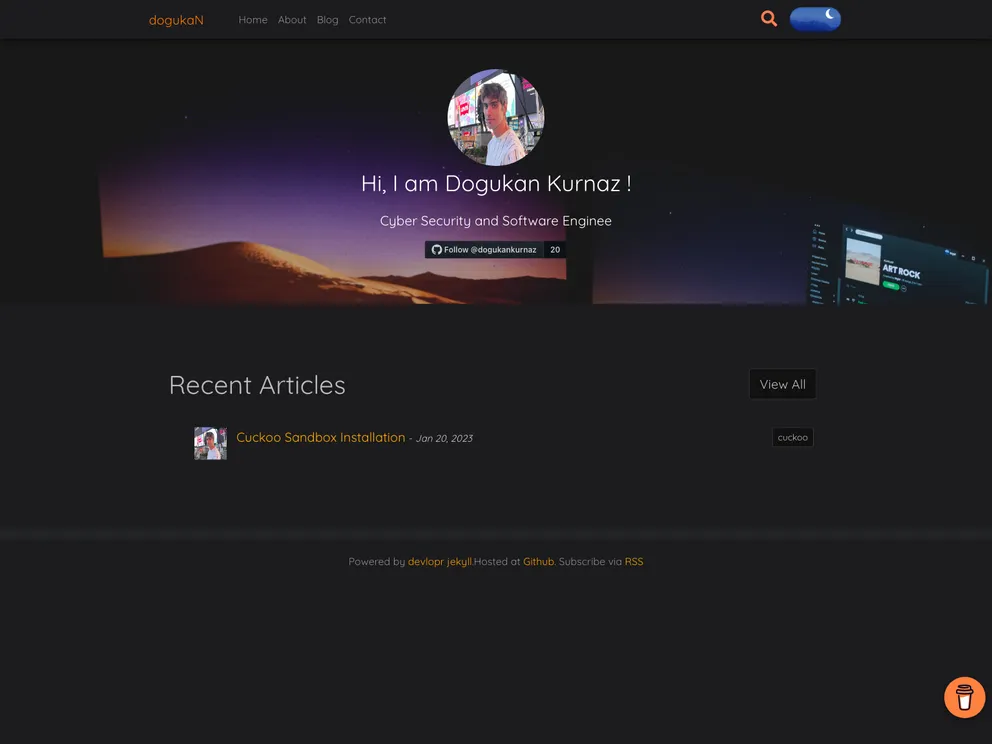Image resolution: width=992 pixels, height=744 pixels.
Task: Open the Cuckoo Sandbox Installation article
Action: (x=320, y=438)
